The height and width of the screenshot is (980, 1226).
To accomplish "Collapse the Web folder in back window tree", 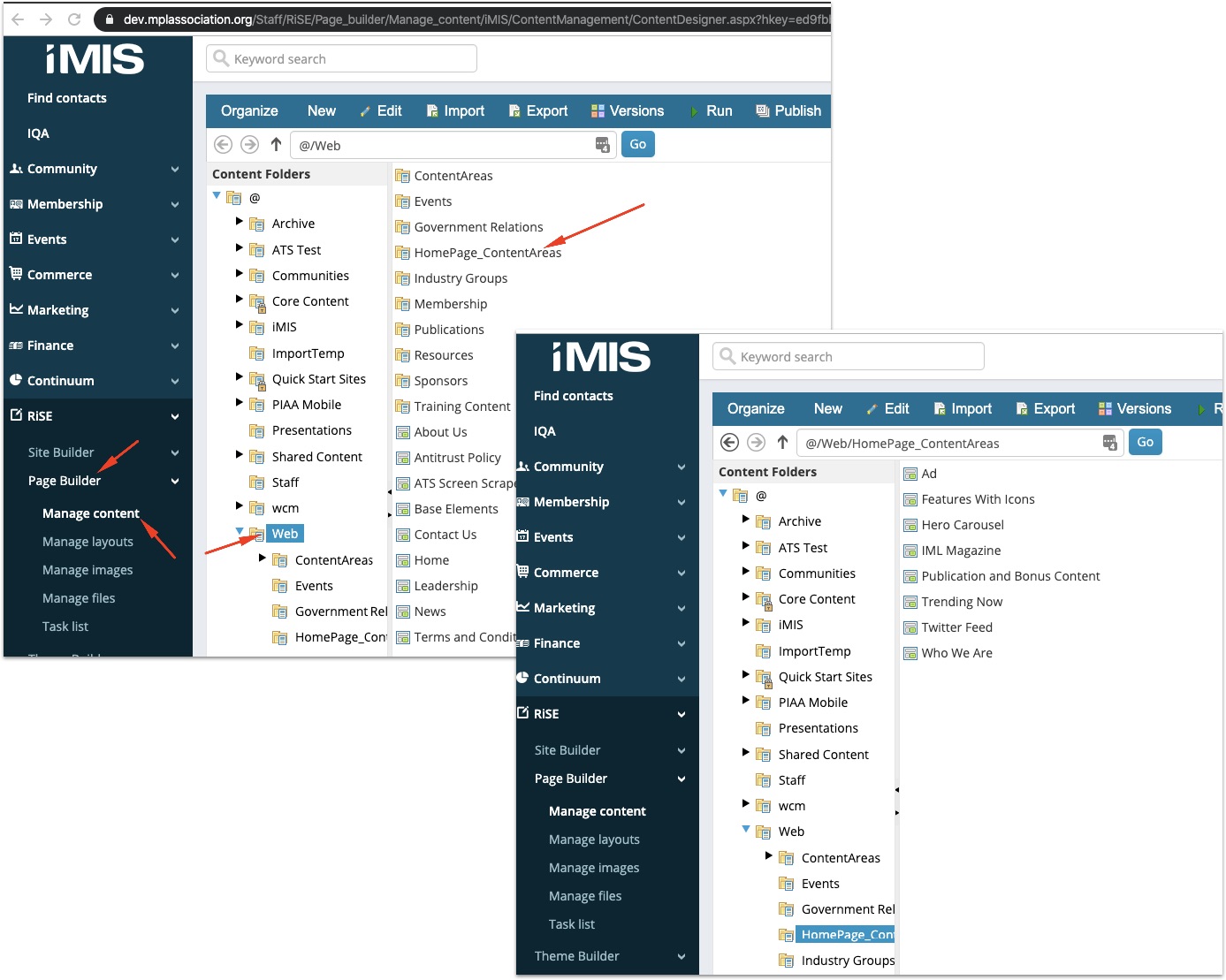I will [x=240, y=531].
